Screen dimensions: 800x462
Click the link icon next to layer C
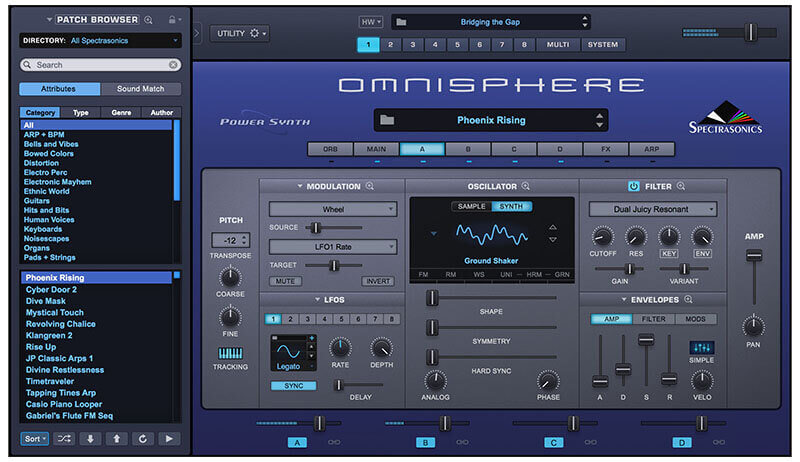590,442
